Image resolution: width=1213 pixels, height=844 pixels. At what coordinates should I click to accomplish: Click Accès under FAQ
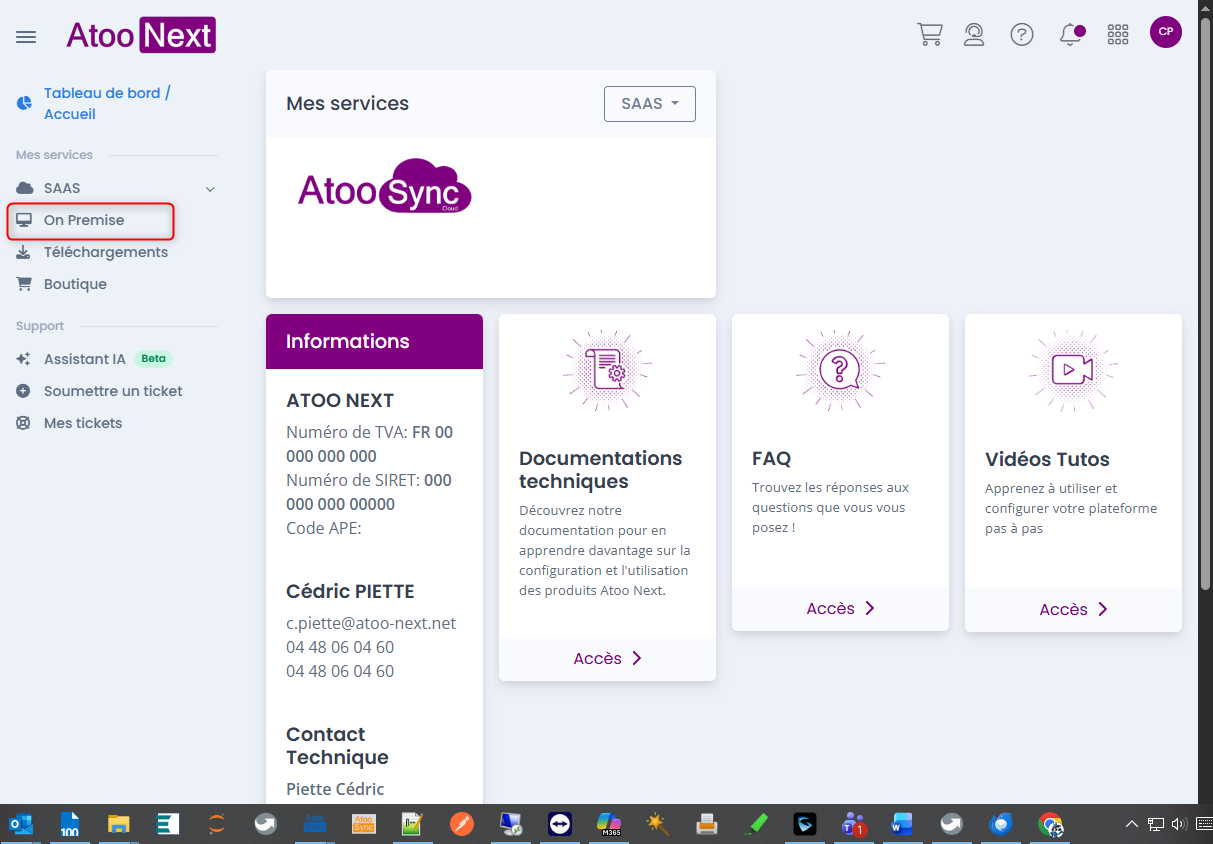[x=840, y=608]
